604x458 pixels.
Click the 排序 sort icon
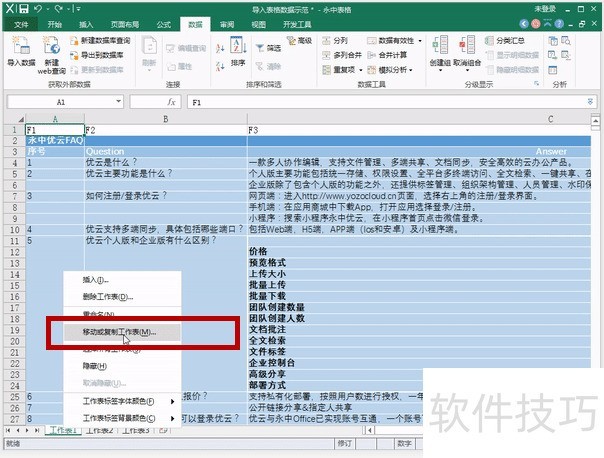237,51
